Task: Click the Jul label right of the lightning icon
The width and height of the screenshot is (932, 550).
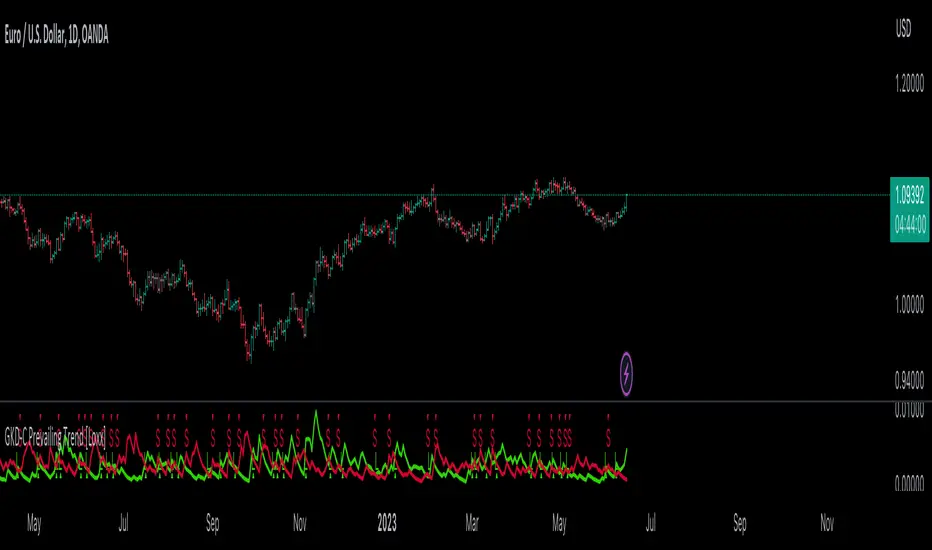Action: (x=651, y=523)
